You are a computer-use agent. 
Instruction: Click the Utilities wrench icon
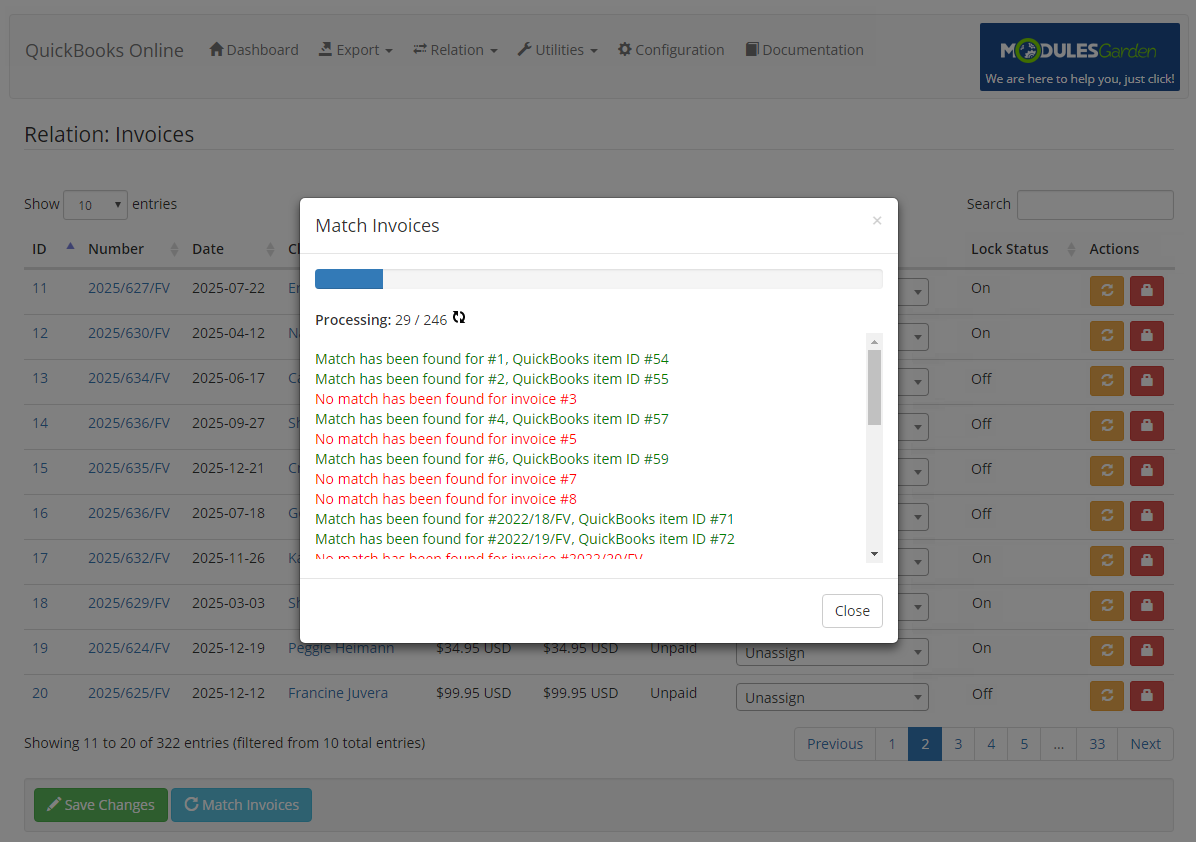[x=523, y=49]
